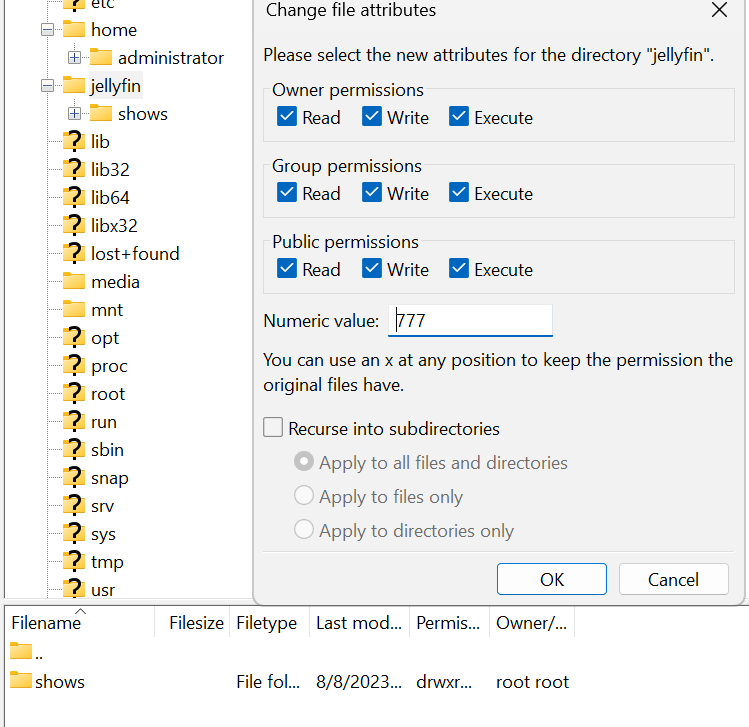Sort file list by Filesize column header
This screenshot has height=727, width=749.
[x=196, y=623]
